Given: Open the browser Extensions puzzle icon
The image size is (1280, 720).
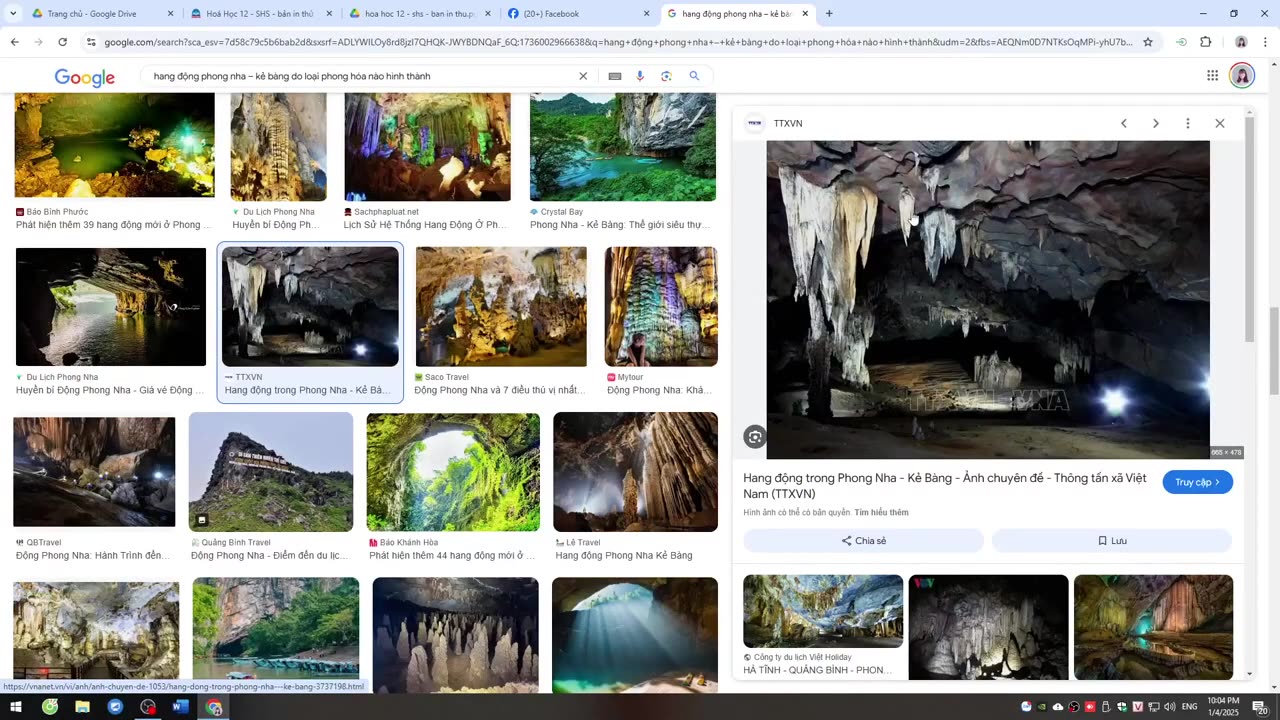Looking at the screenshot, I should click(1205, 42).
